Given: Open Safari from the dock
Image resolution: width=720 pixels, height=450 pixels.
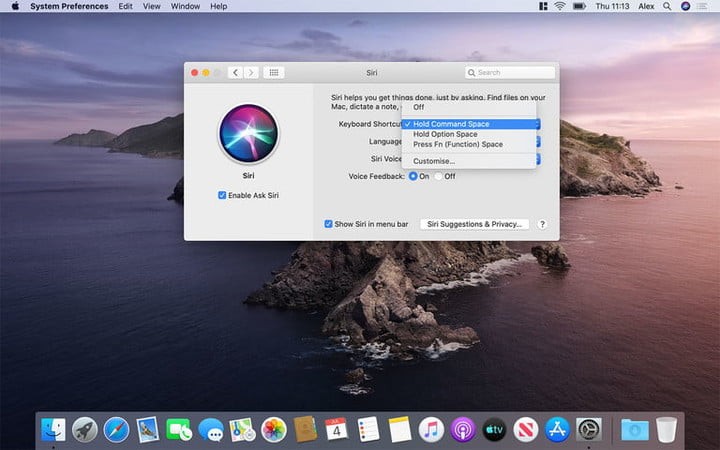Looking at the screenshot, I should click(x=116, y=430).
